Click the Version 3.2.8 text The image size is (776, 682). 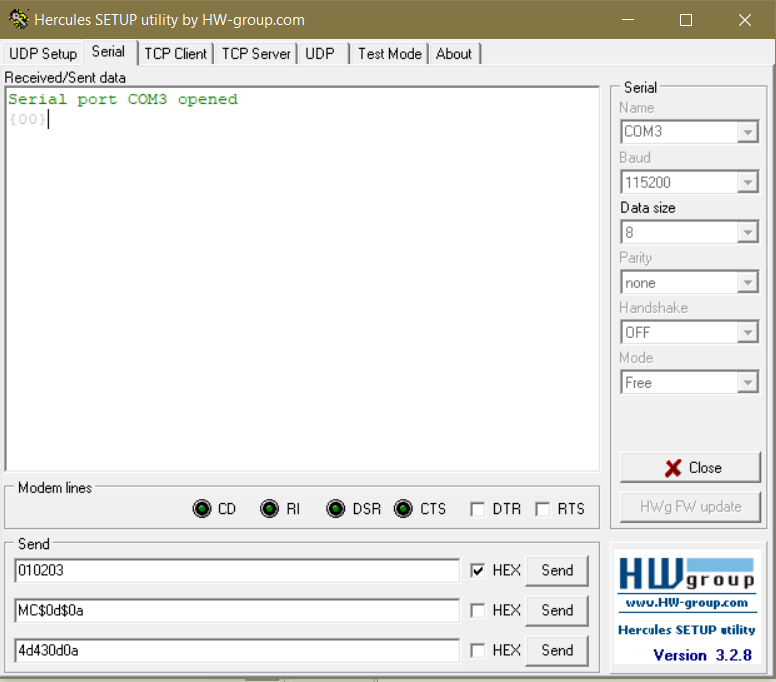[702, 655]
